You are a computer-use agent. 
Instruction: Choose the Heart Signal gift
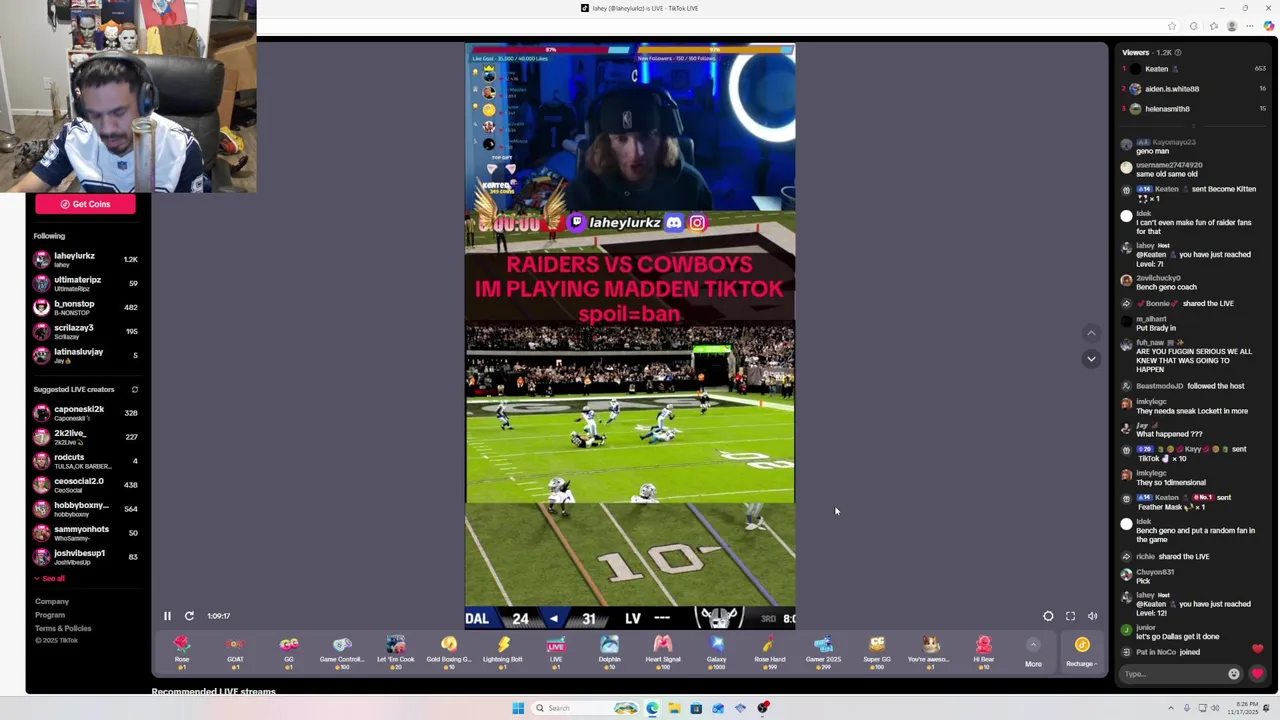(x=663, y=650)
